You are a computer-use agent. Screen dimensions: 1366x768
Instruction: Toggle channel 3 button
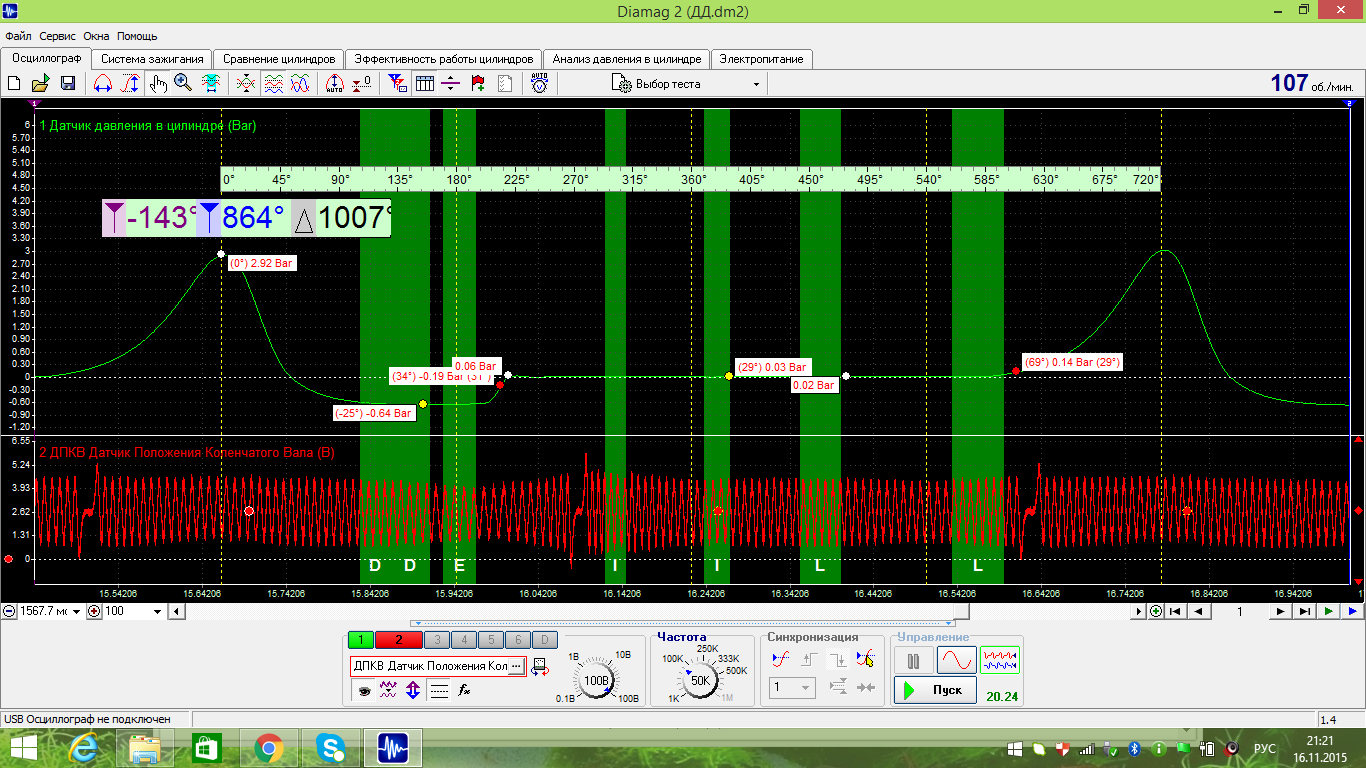tap(436, 640)
